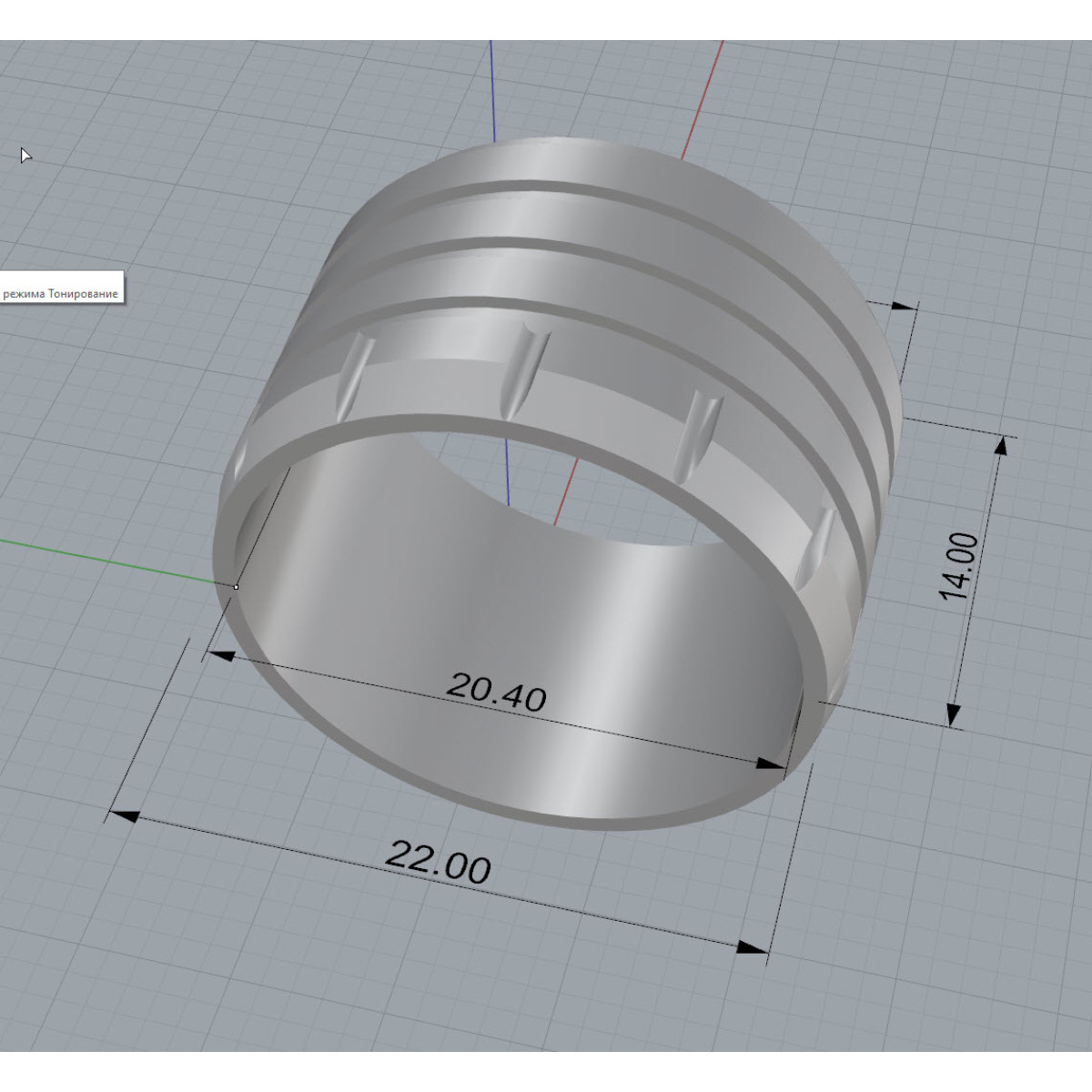
Task: Click the left arrowhead of the 22.00 dimension
Action: point(124,815)
